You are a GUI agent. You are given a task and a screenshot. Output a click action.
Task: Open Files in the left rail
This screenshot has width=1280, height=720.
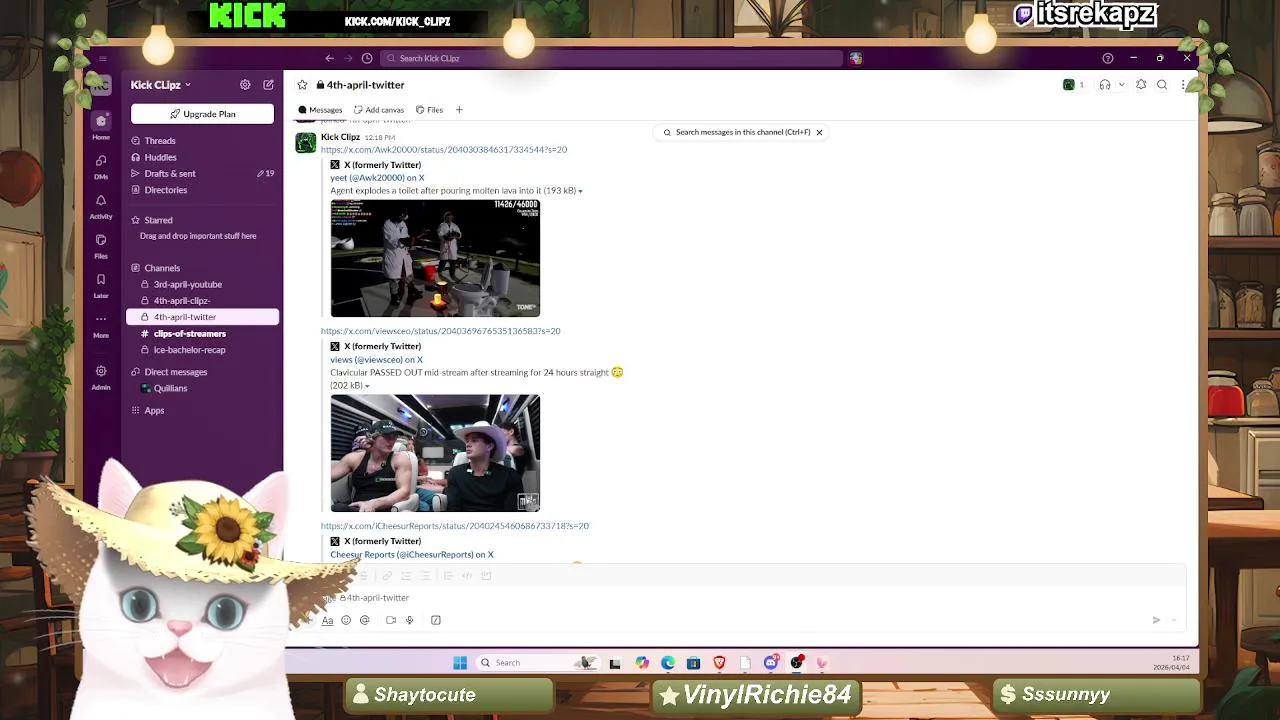(101, 246)
